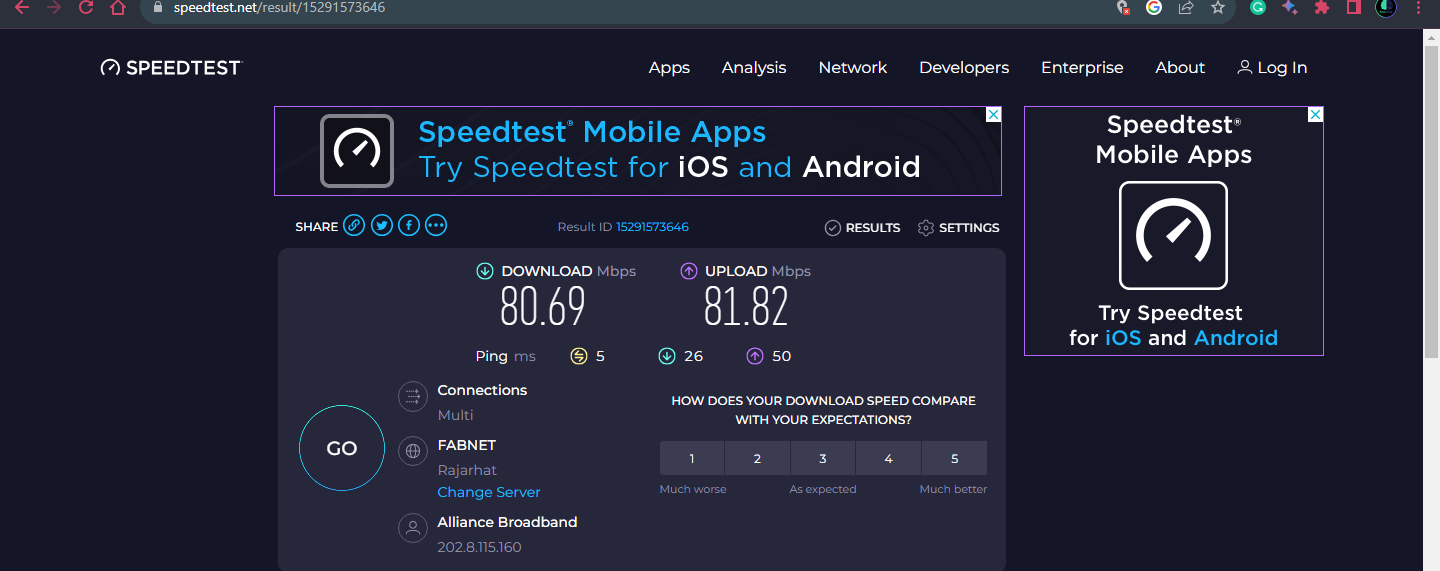Open RESULTS history
1440x571 pixels.
[862, 227]
